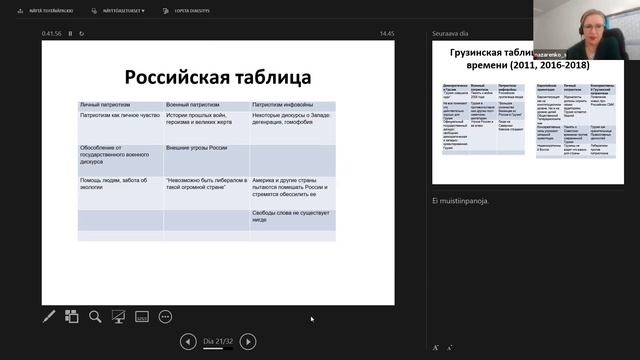640x360 pixels.
Task: Open the see all slides grid
Action: [x=72, y=317]
